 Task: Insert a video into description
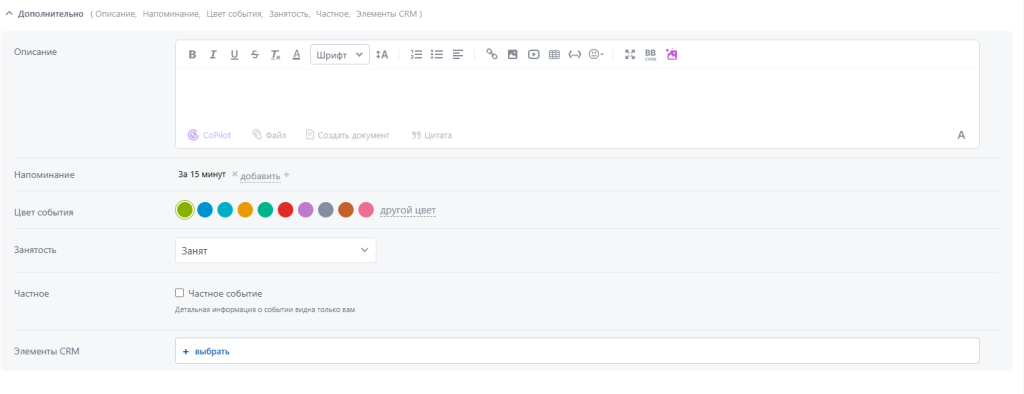[x=534, y=55]
